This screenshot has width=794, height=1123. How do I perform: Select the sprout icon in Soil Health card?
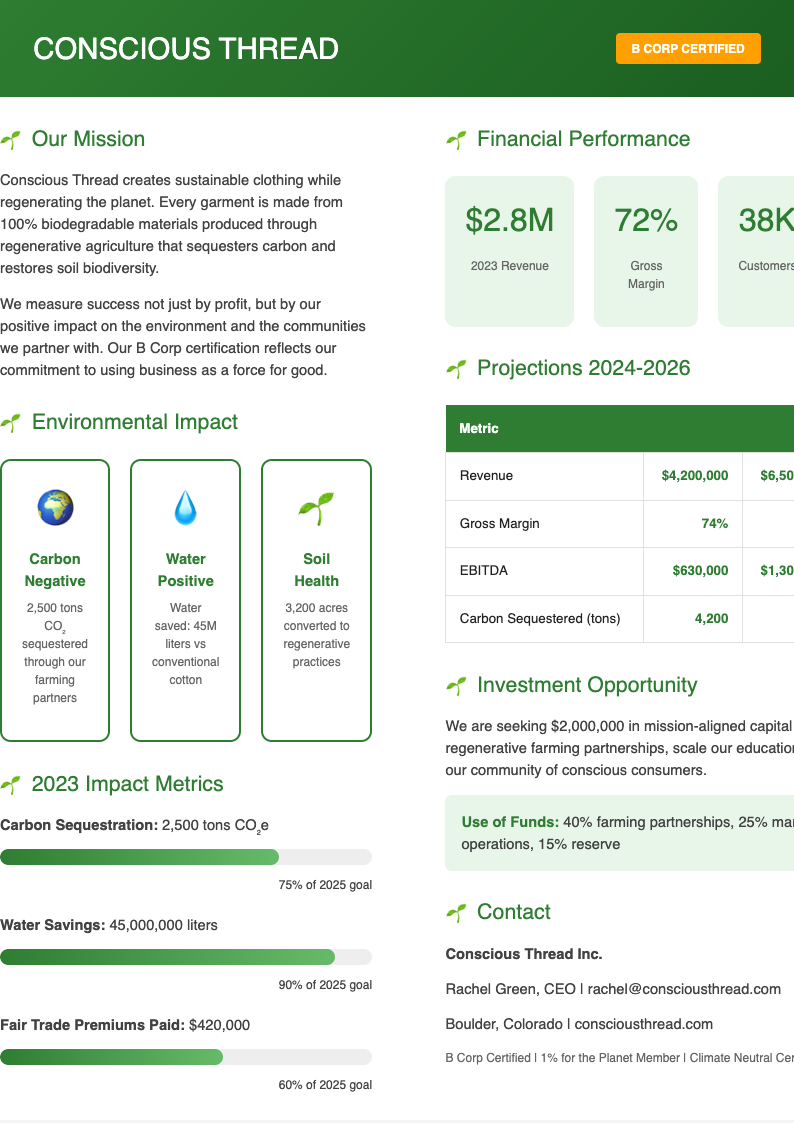[x=316, y=507]
